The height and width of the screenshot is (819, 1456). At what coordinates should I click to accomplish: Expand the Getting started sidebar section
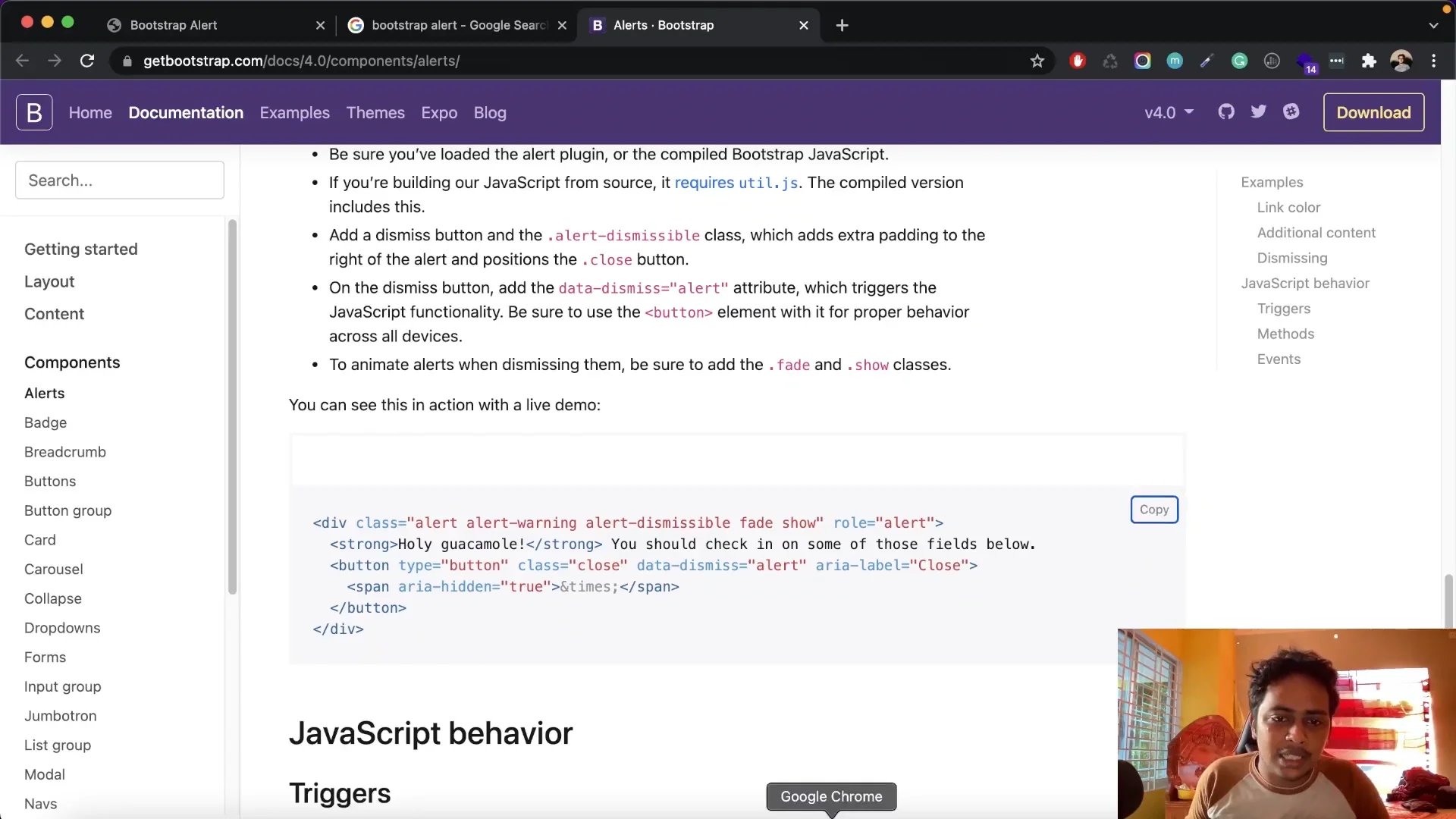point(81,249)
